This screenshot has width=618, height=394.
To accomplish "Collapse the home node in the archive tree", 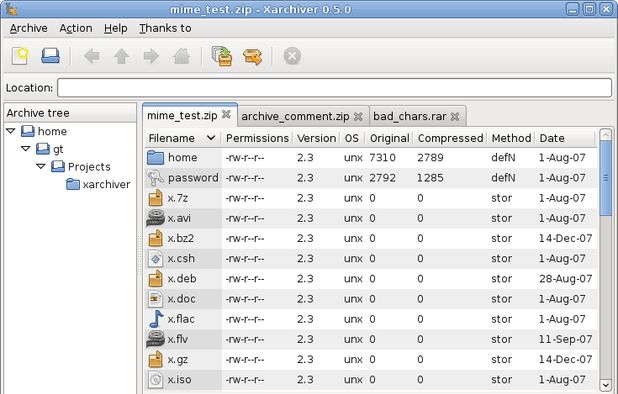I will coord(11,130).
